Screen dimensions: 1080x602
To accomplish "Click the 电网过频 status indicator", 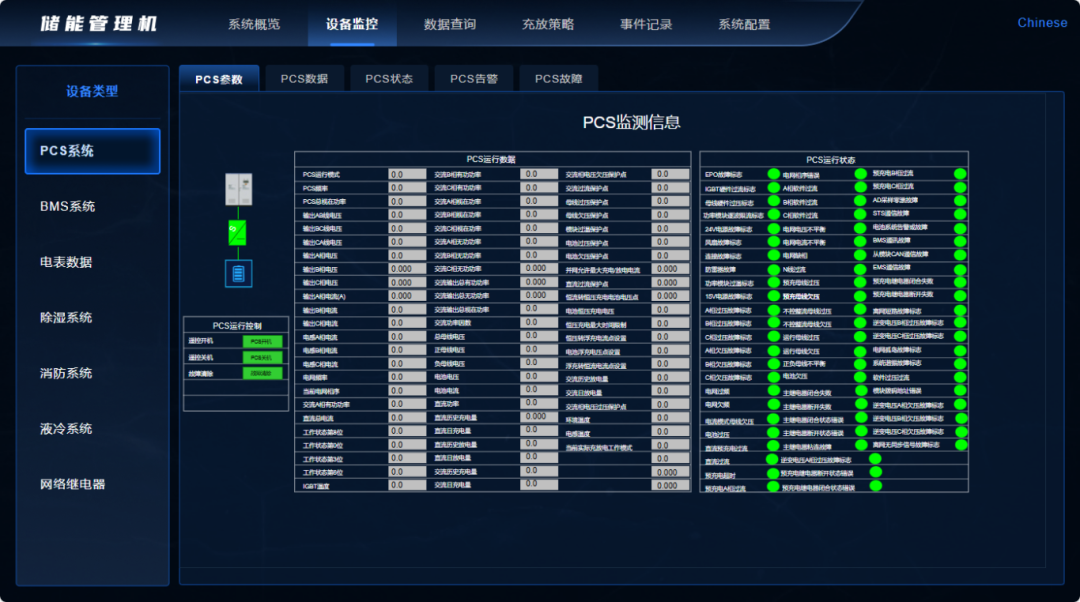I will pos(773,391).
